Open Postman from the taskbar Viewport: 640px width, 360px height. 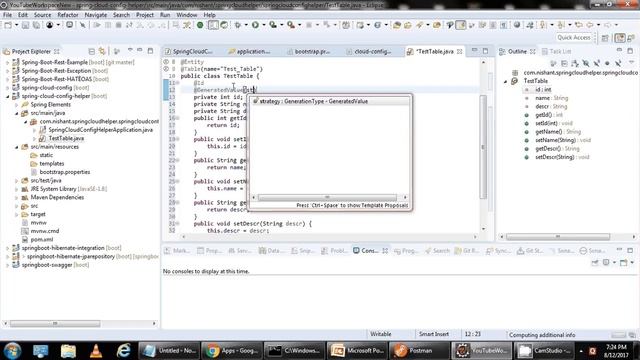pos(418,351)
